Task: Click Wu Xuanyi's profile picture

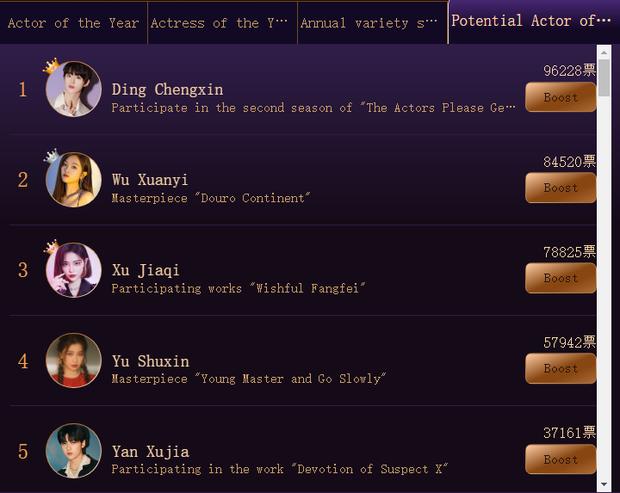Action: pos(73,180)
